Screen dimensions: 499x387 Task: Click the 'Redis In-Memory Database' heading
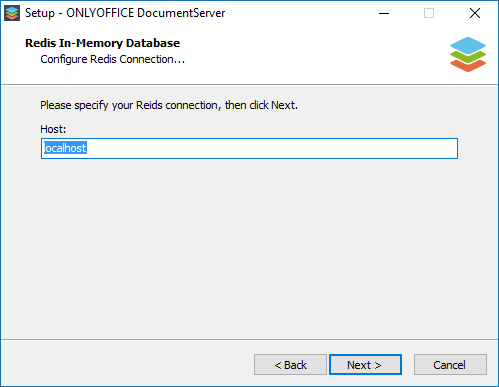click(x=103, y=43)
